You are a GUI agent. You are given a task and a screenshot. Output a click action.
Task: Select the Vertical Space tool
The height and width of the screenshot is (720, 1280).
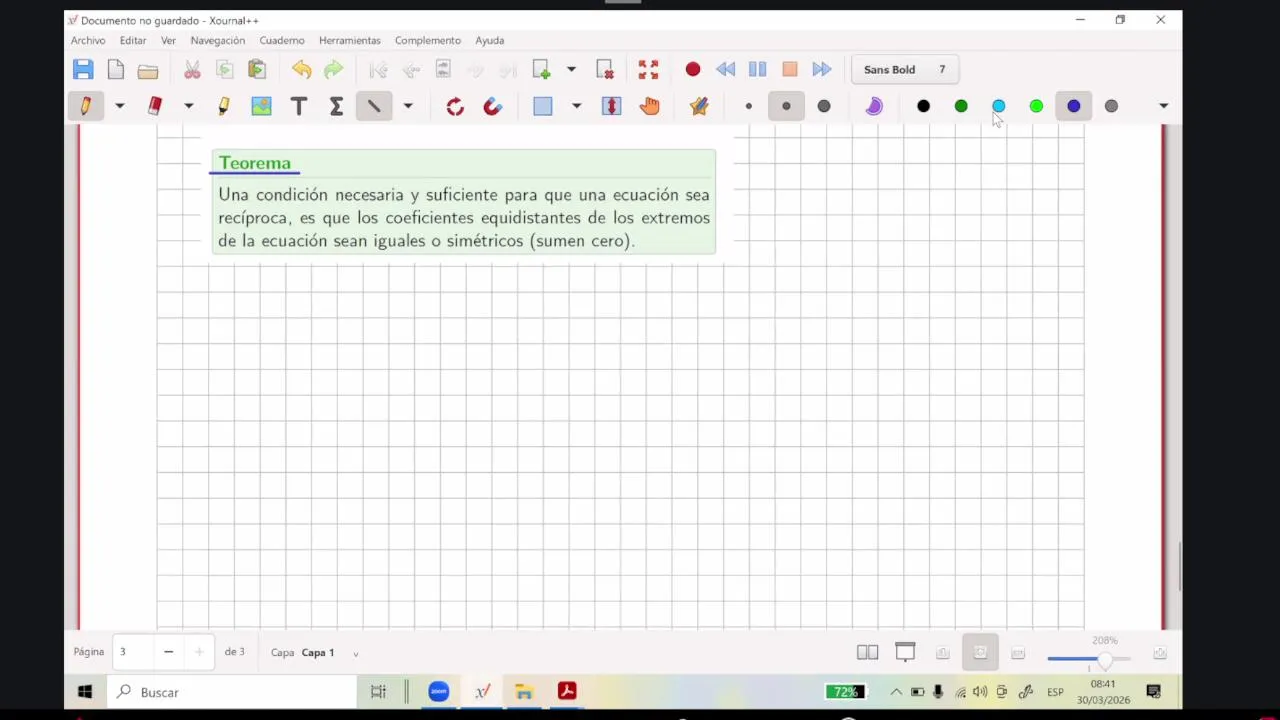pyautogui.click(x=611, y=106)
